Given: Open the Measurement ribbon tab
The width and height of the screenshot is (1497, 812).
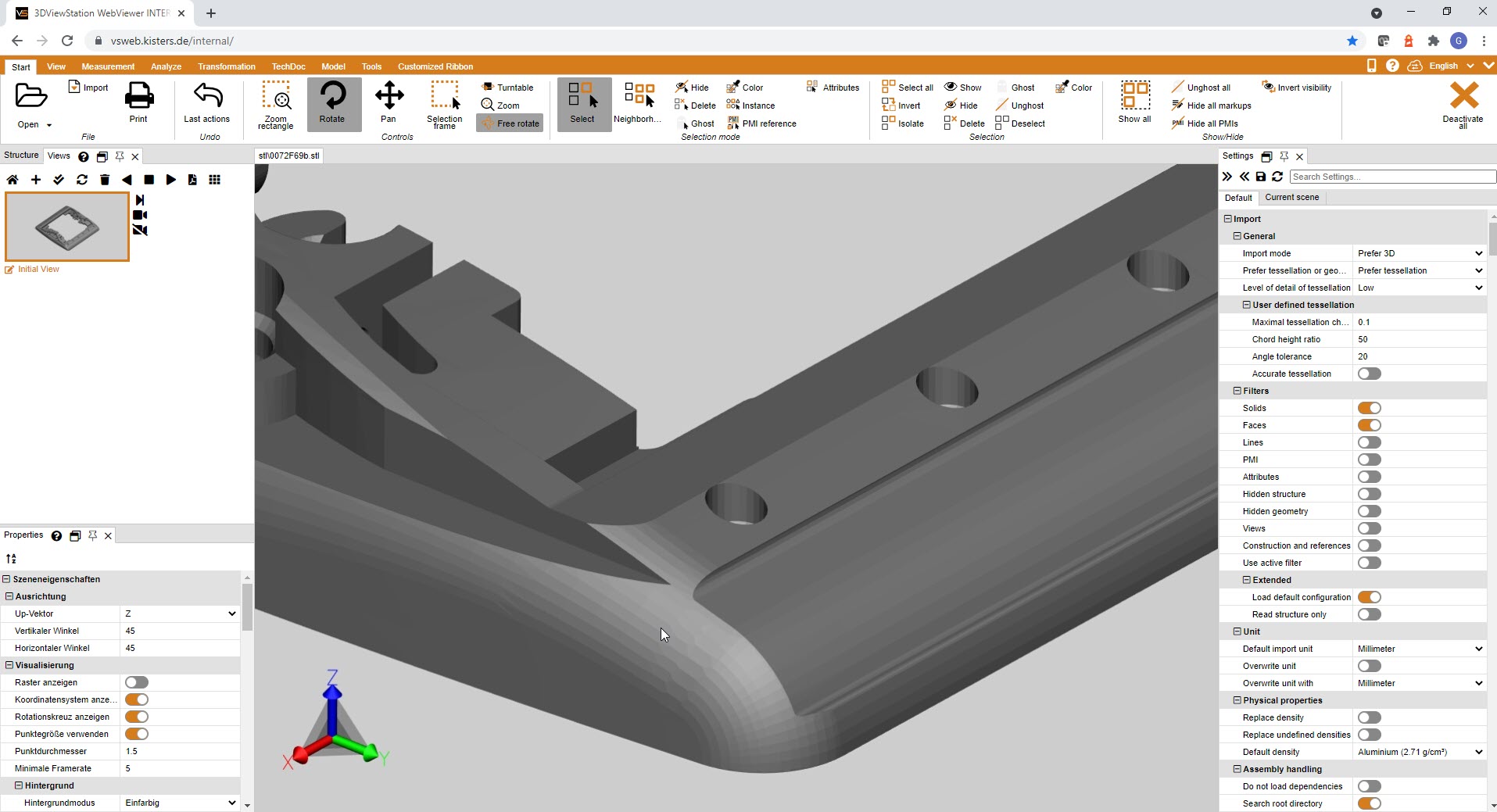Looking at the screenshot, I should coord(108,66).
